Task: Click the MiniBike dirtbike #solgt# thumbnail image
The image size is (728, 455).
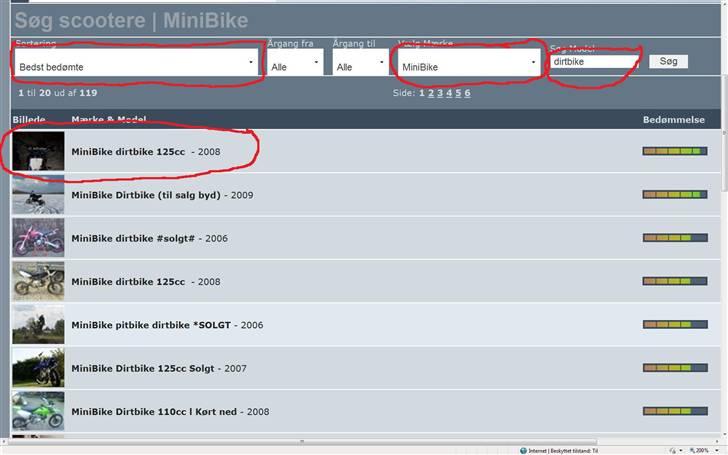Action: 38,238
